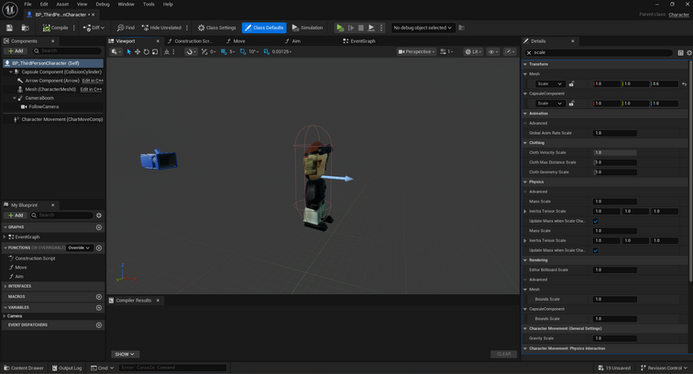Click the Gravity Scale value field
The height and width of the screenshot is (374, 693).
(615, 339)
